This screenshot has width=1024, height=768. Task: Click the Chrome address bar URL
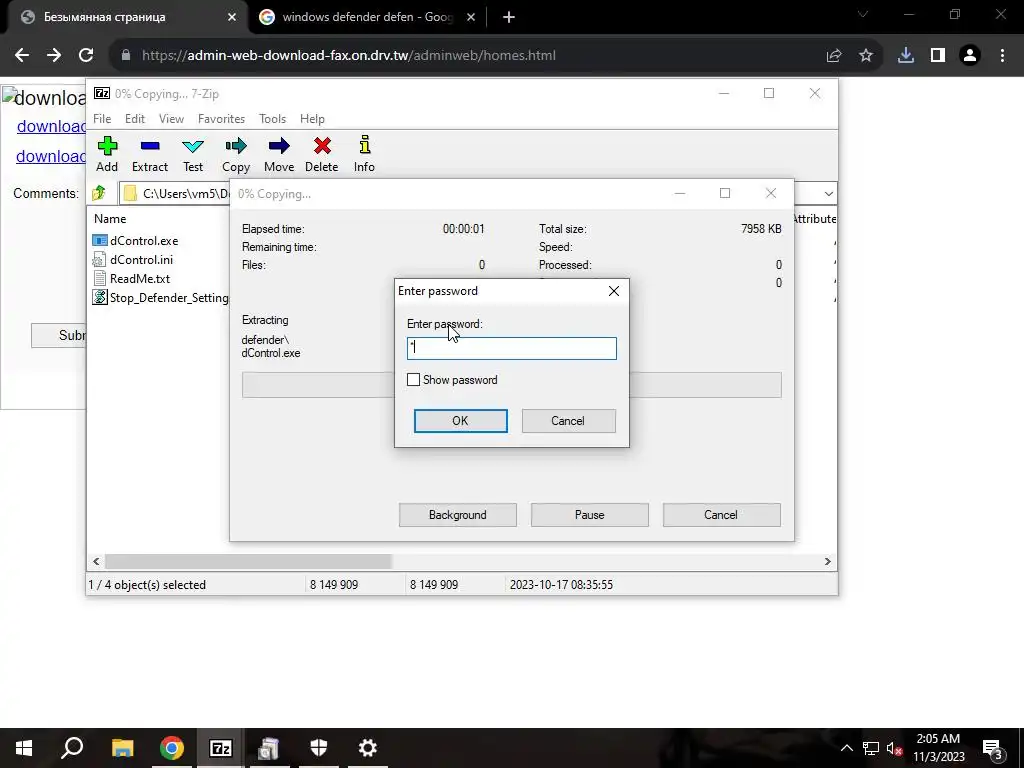[x=349, y=56]
